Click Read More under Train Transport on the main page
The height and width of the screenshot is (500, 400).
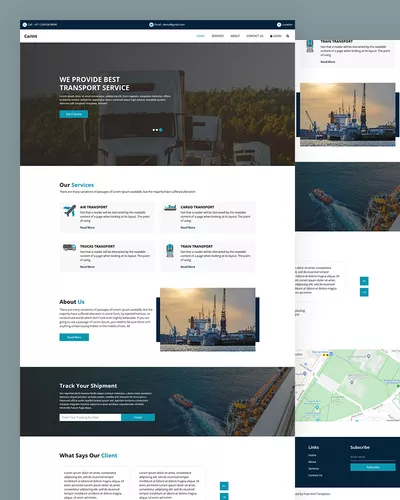188,267
